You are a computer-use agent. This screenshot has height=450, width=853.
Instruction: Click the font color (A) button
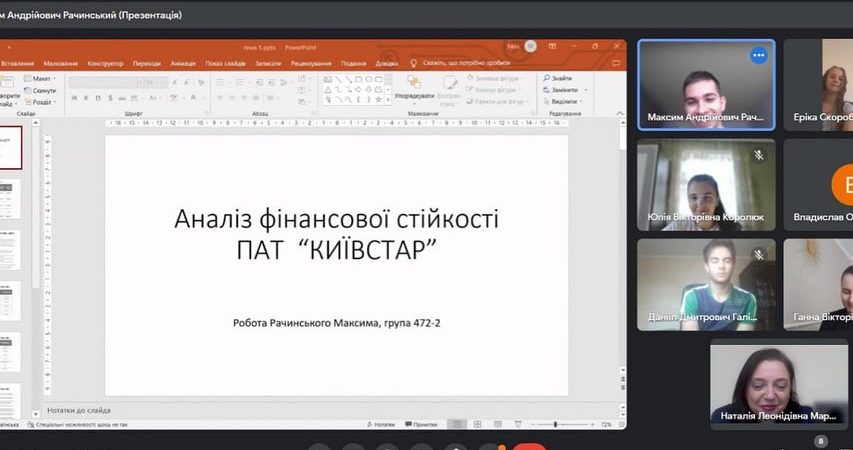coord(193,98)
